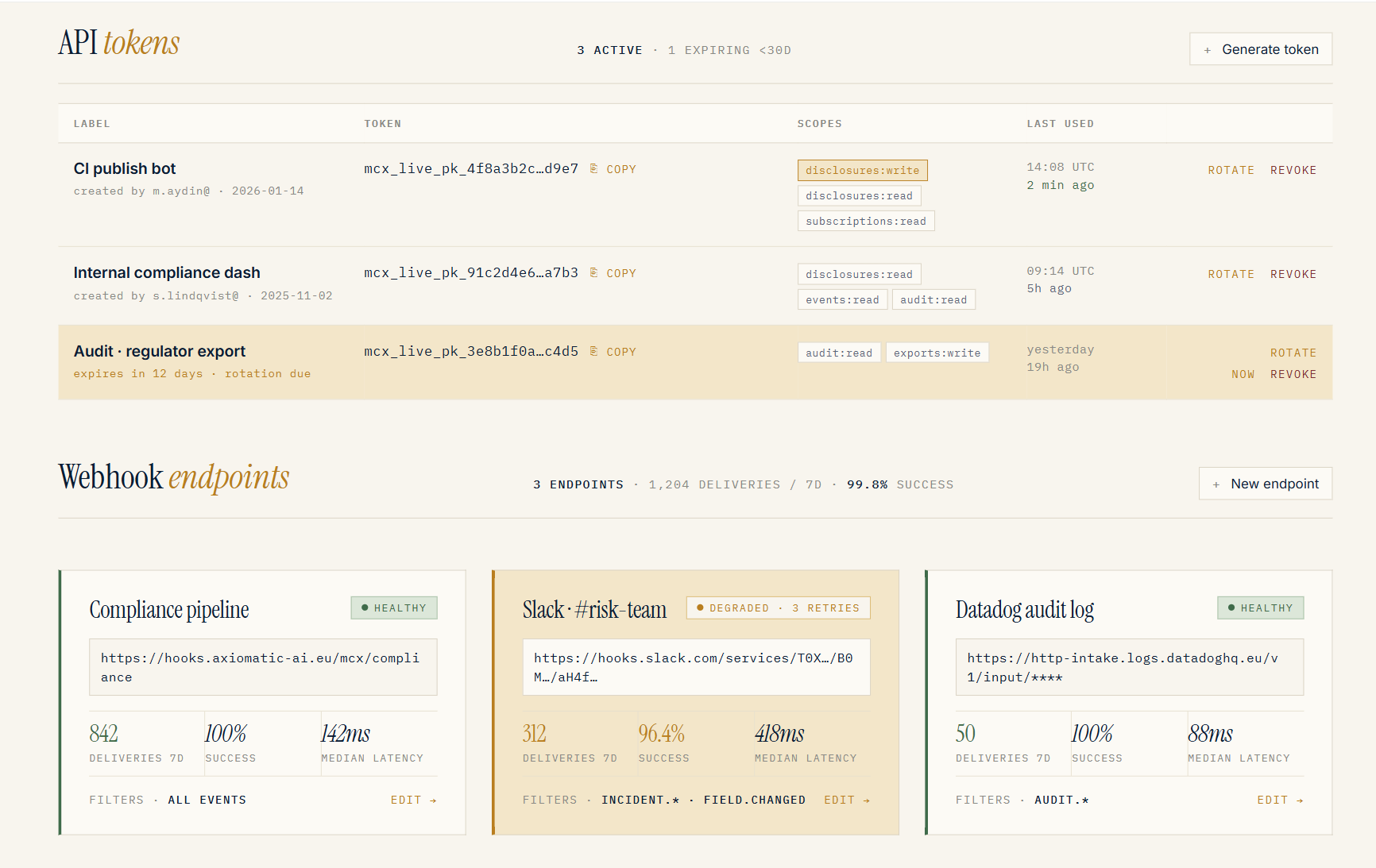The image size is (1376, 868).
Task: Edit the Datadog audit log endpoint
Action: pyautogui.click(x=1280, y=800)
